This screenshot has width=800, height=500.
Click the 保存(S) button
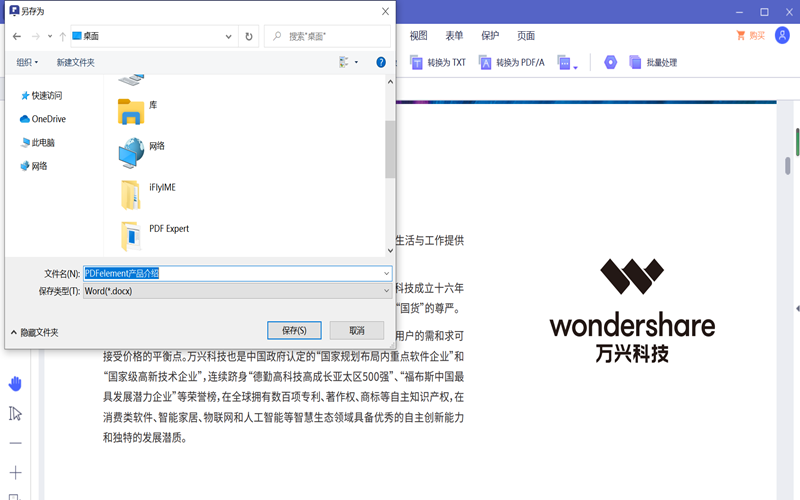(x=301, y=330)
